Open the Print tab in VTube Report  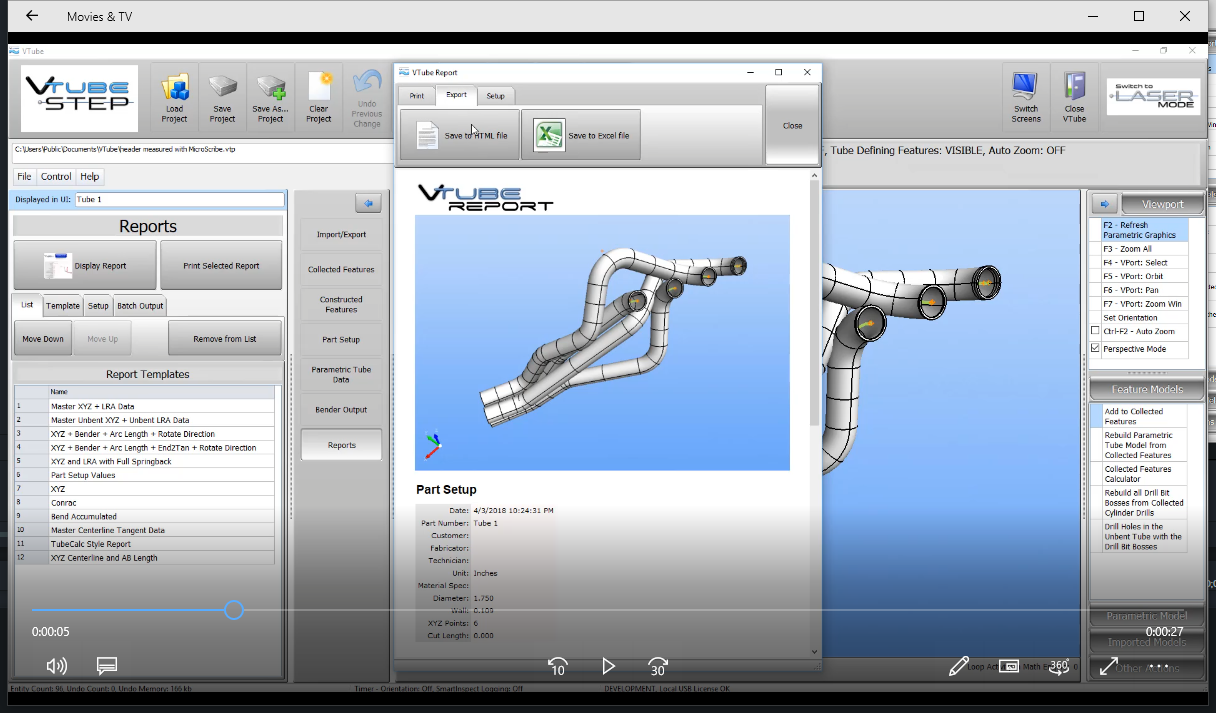[x=417, y=96]
